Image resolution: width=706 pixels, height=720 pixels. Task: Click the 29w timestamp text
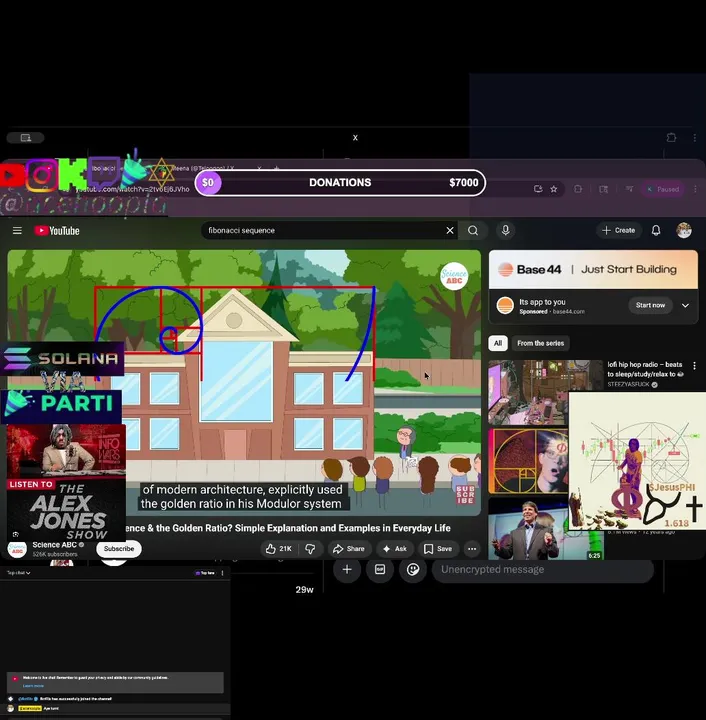tap(304, 590)
